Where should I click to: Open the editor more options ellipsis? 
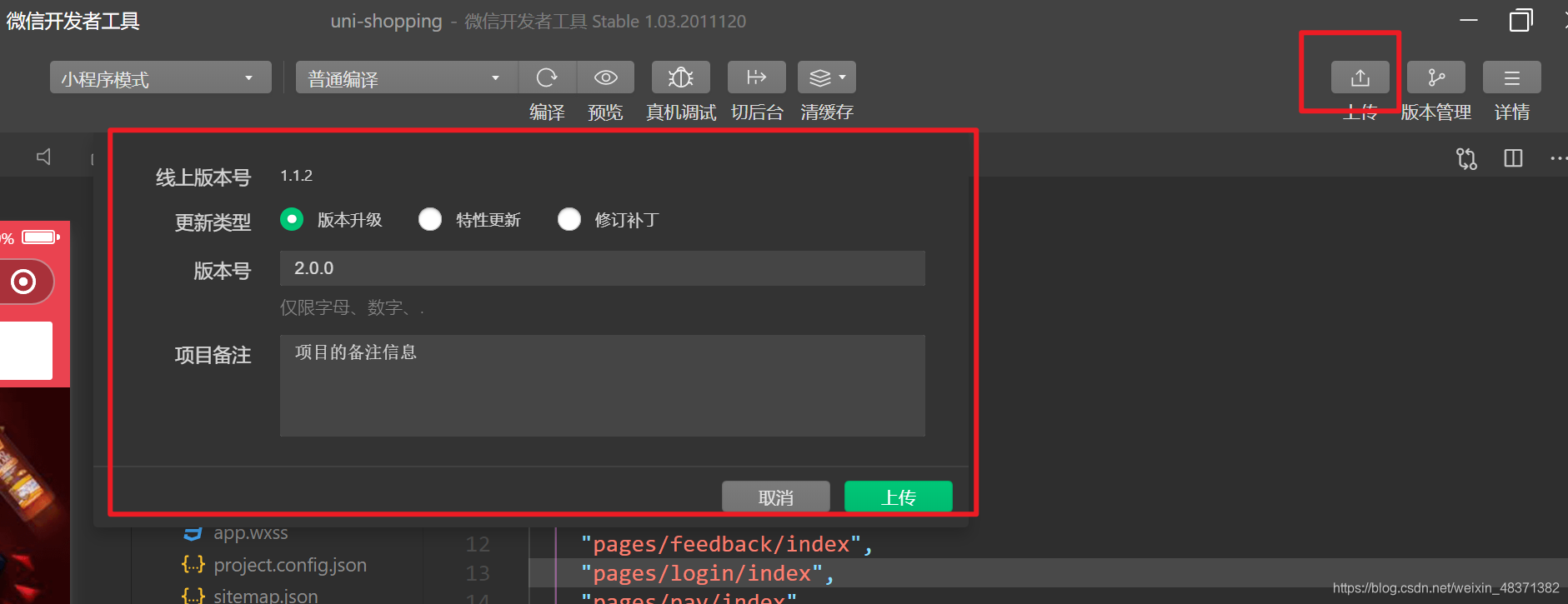click(1558, 158)
